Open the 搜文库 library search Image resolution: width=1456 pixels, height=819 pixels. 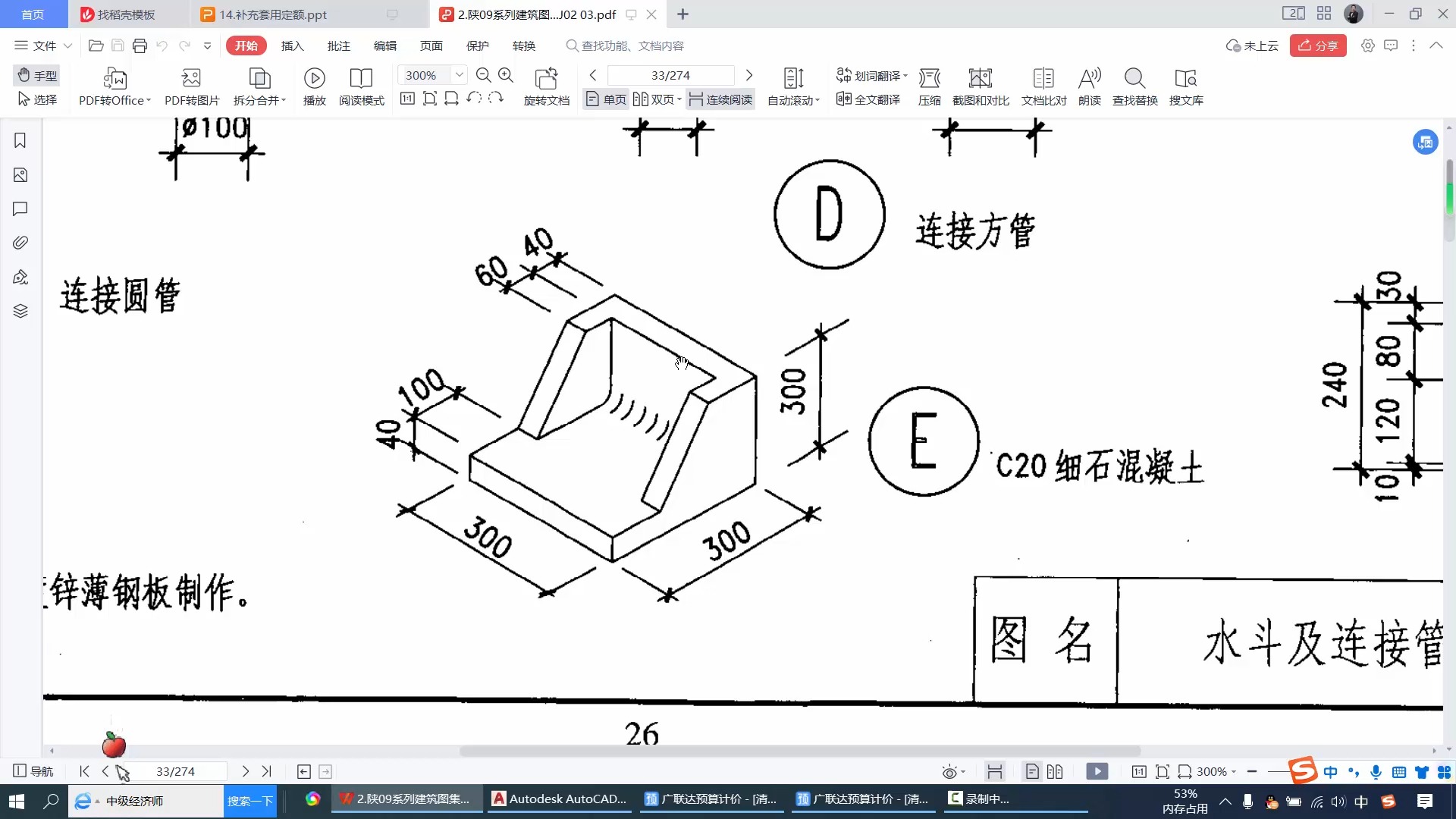(1185, 86)
